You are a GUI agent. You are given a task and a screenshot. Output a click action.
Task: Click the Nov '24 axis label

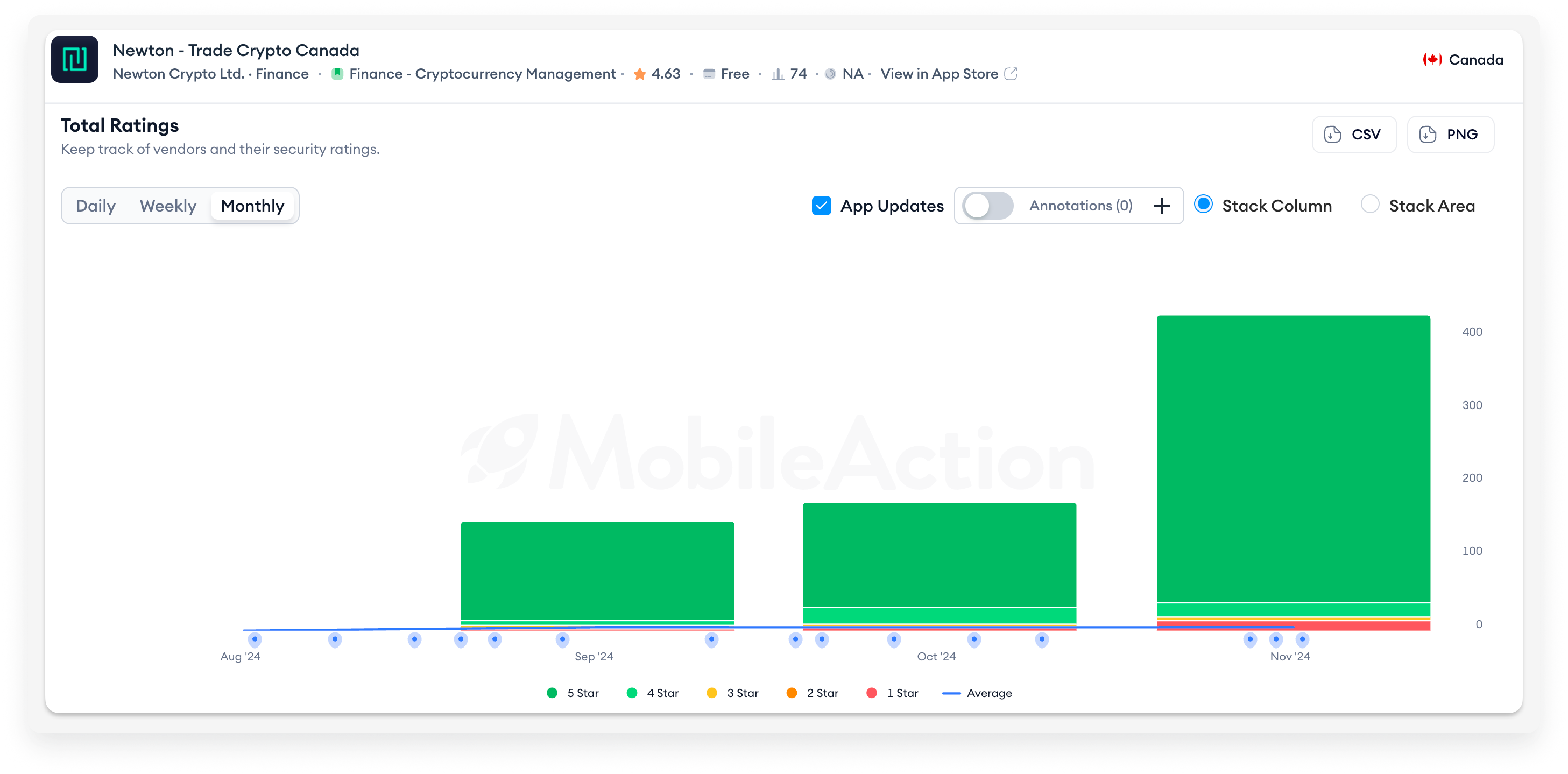click(1290, 656)
